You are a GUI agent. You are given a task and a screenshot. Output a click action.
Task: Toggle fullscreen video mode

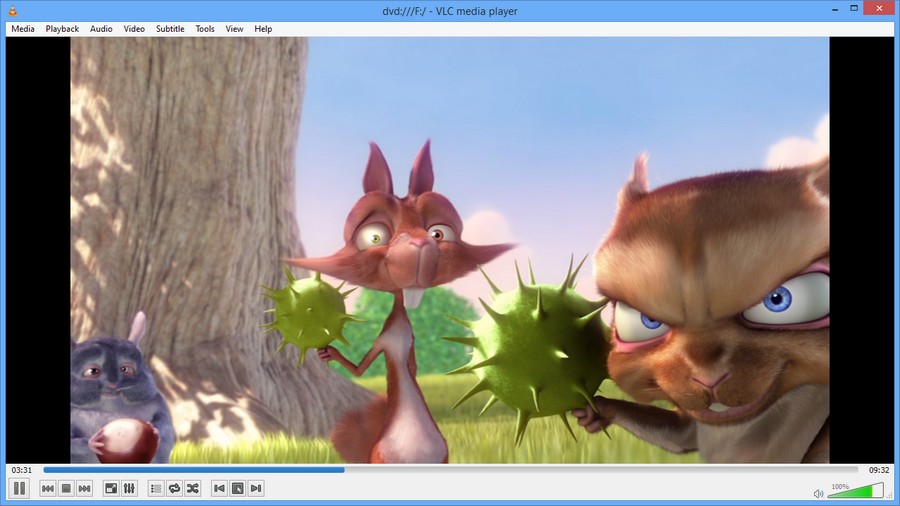coord(111,488)
